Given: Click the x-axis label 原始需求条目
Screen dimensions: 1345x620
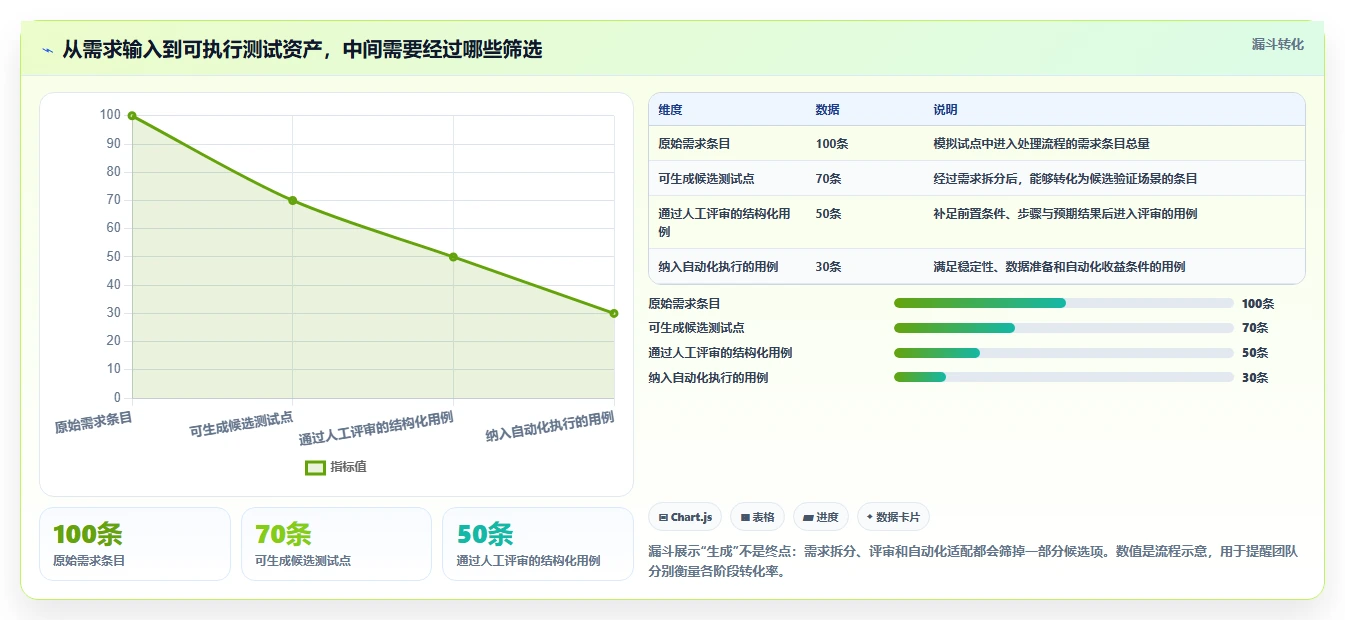Looking at the screenshot, I should click(93, 422).
